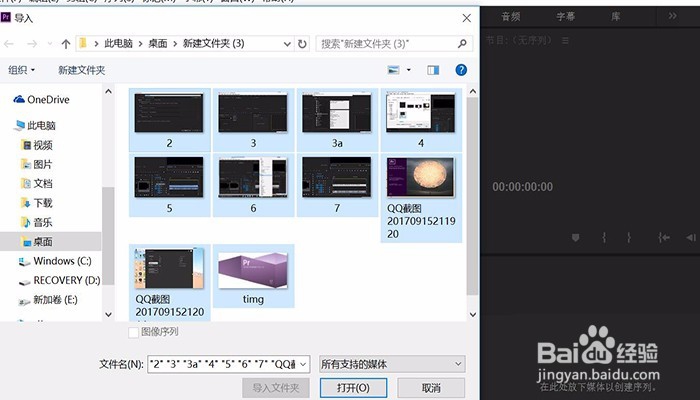Click the 导入文件夹 button
Viewport: 700px width, 400px height.
(275, 388)
